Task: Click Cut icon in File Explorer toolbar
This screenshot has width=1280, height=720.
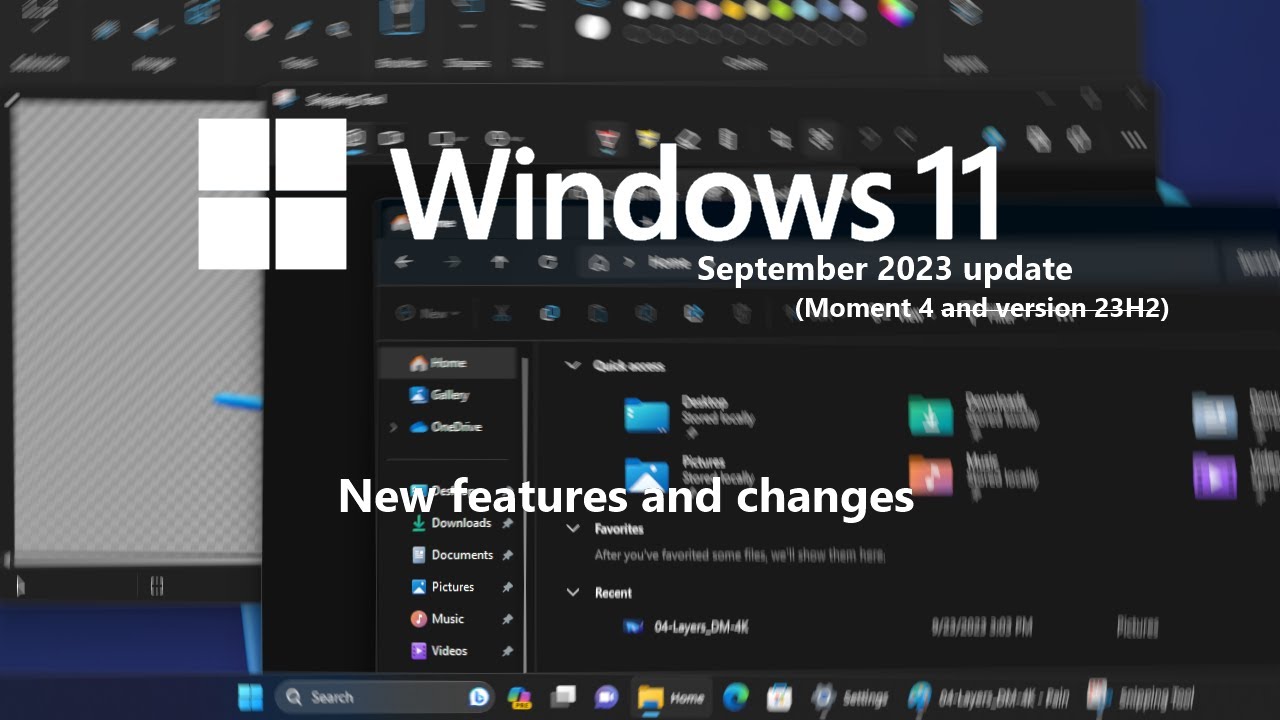Action: 502,313
